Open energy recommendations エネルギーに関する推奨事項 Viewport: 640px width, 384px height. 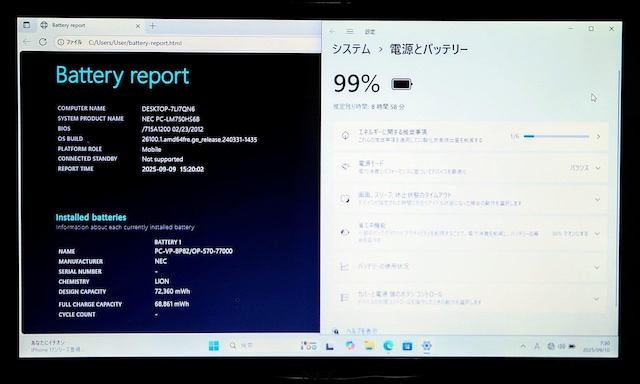(471, 136)
